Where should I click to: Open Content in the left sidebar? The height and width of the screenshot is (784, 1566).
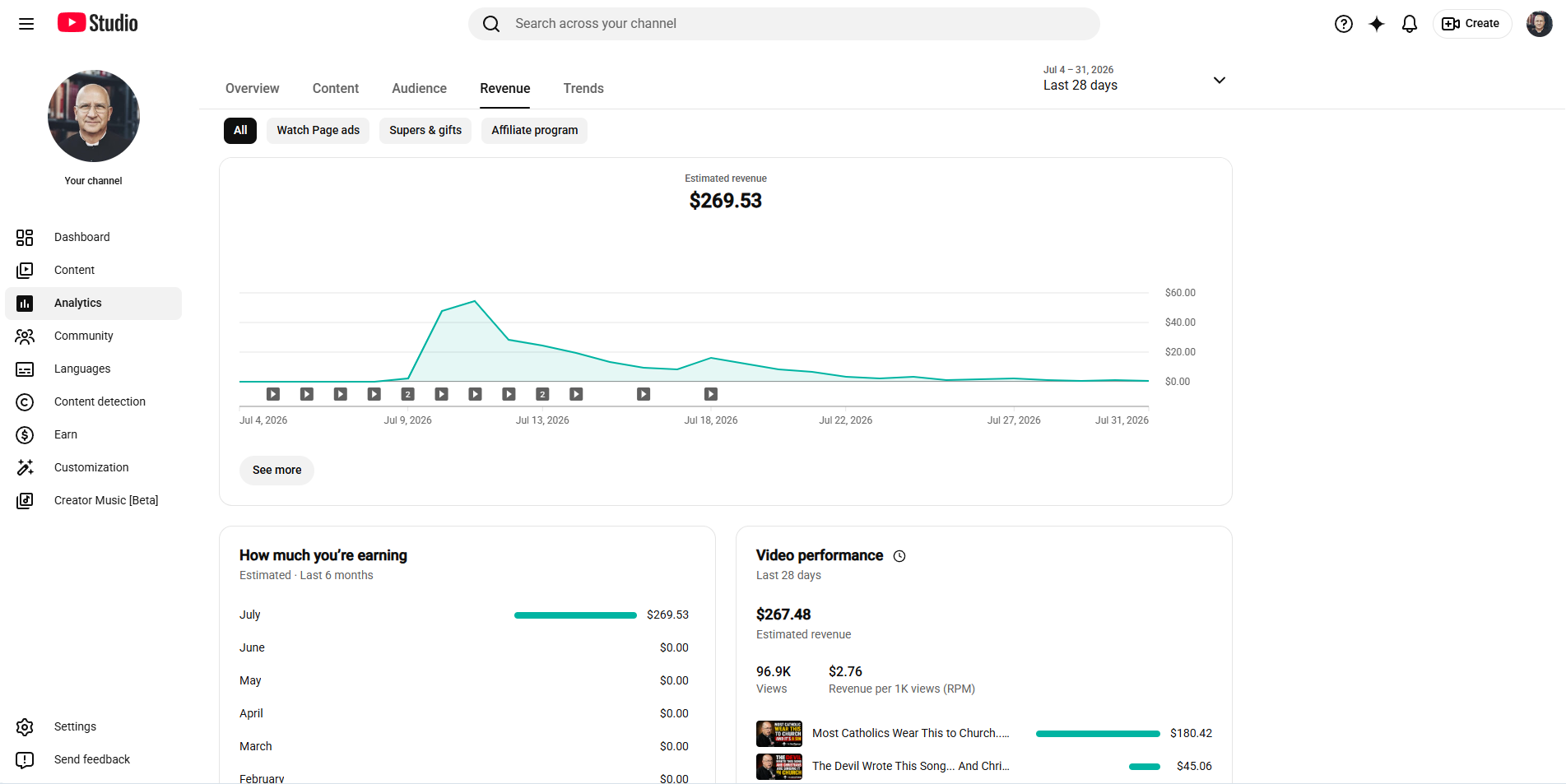pos(94,270)
